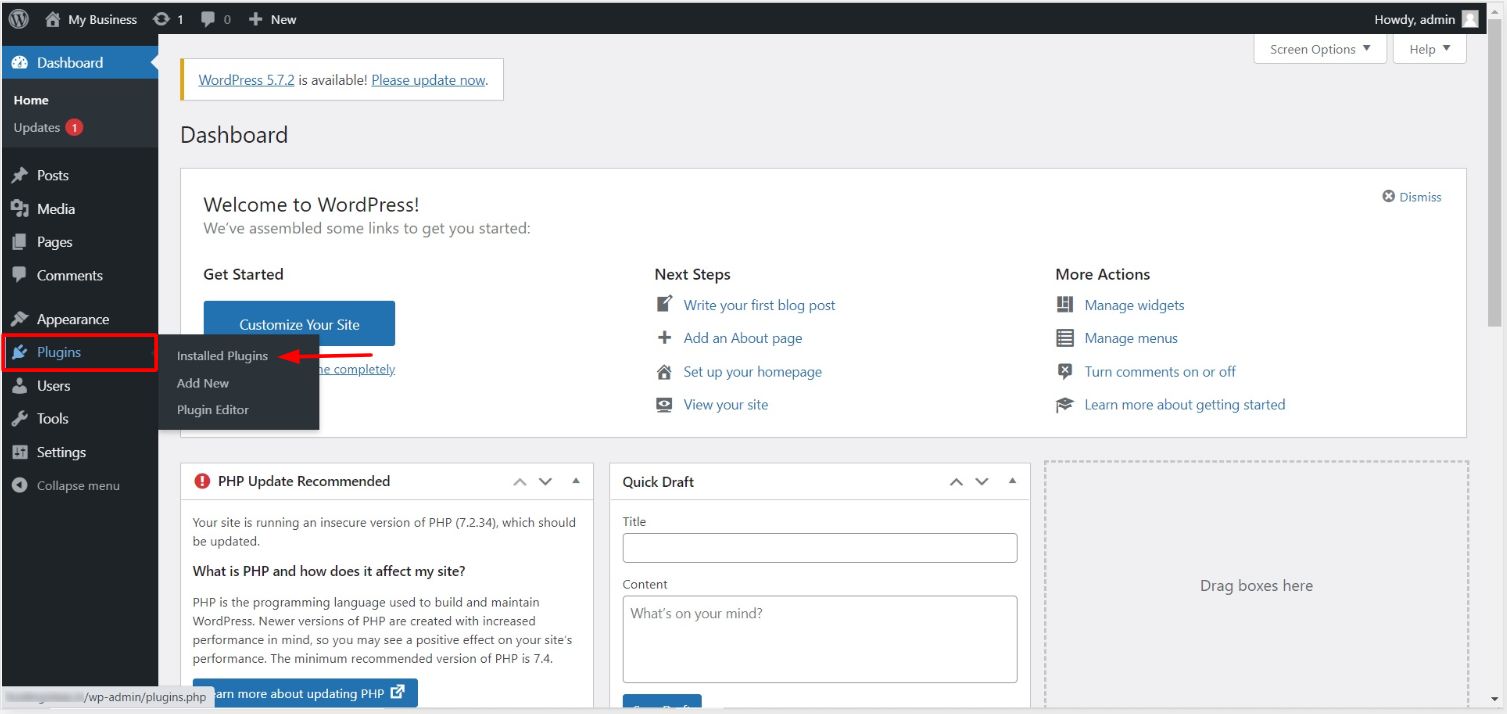Open Installed Plugins submenu item
Screen dimensions: 1507x714
(x=222, y=356)
